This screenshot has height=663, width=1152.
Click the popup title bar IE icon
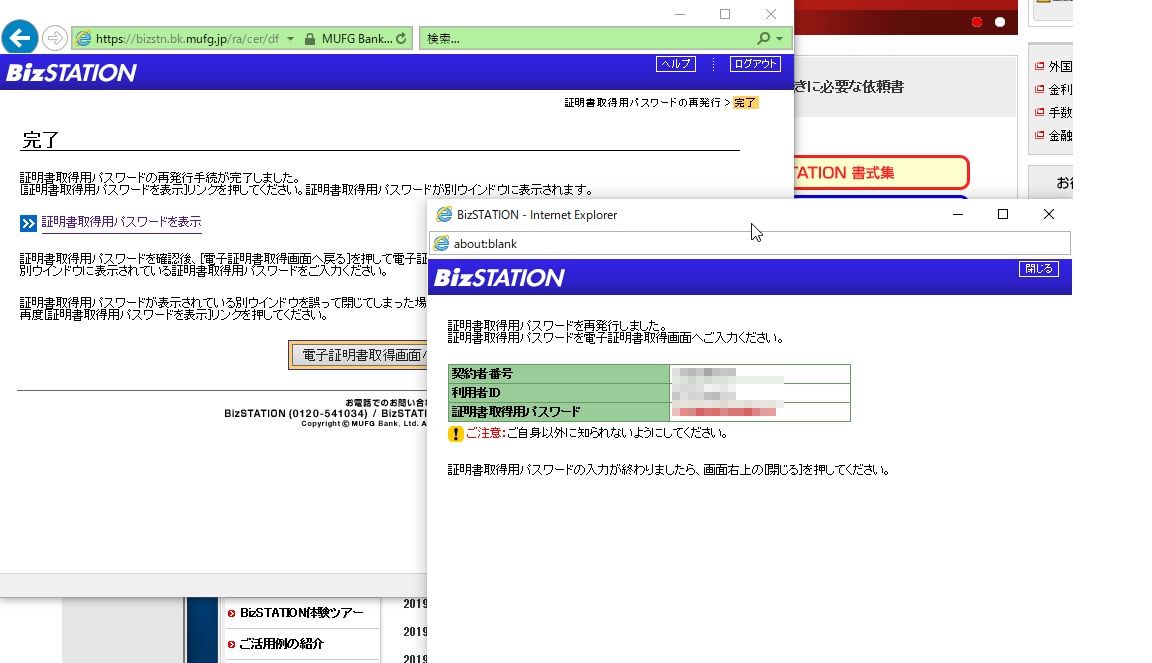(x=444, y=215)
